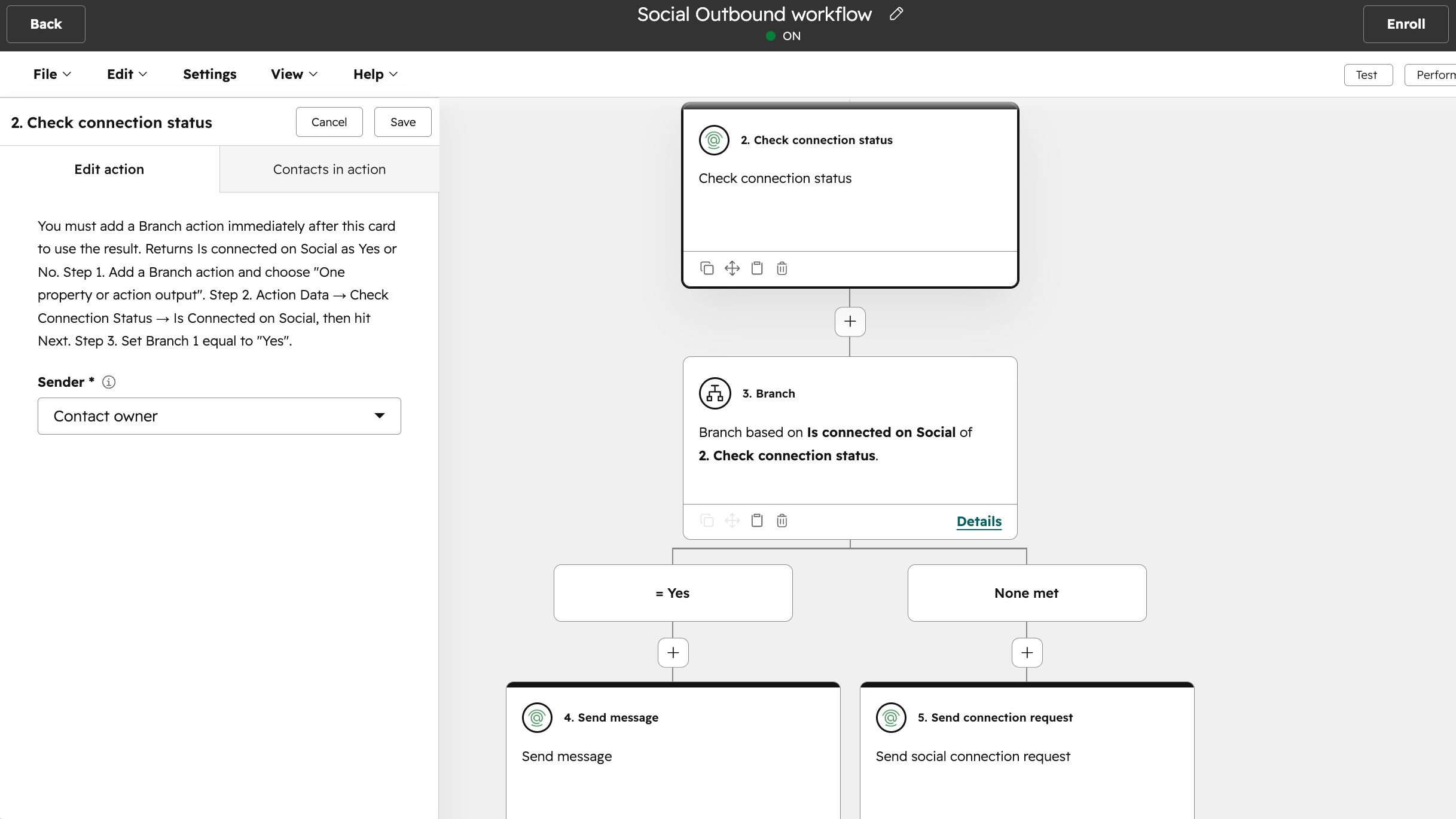
Task: Click the Test button
Action: (x=1368, y=75)
